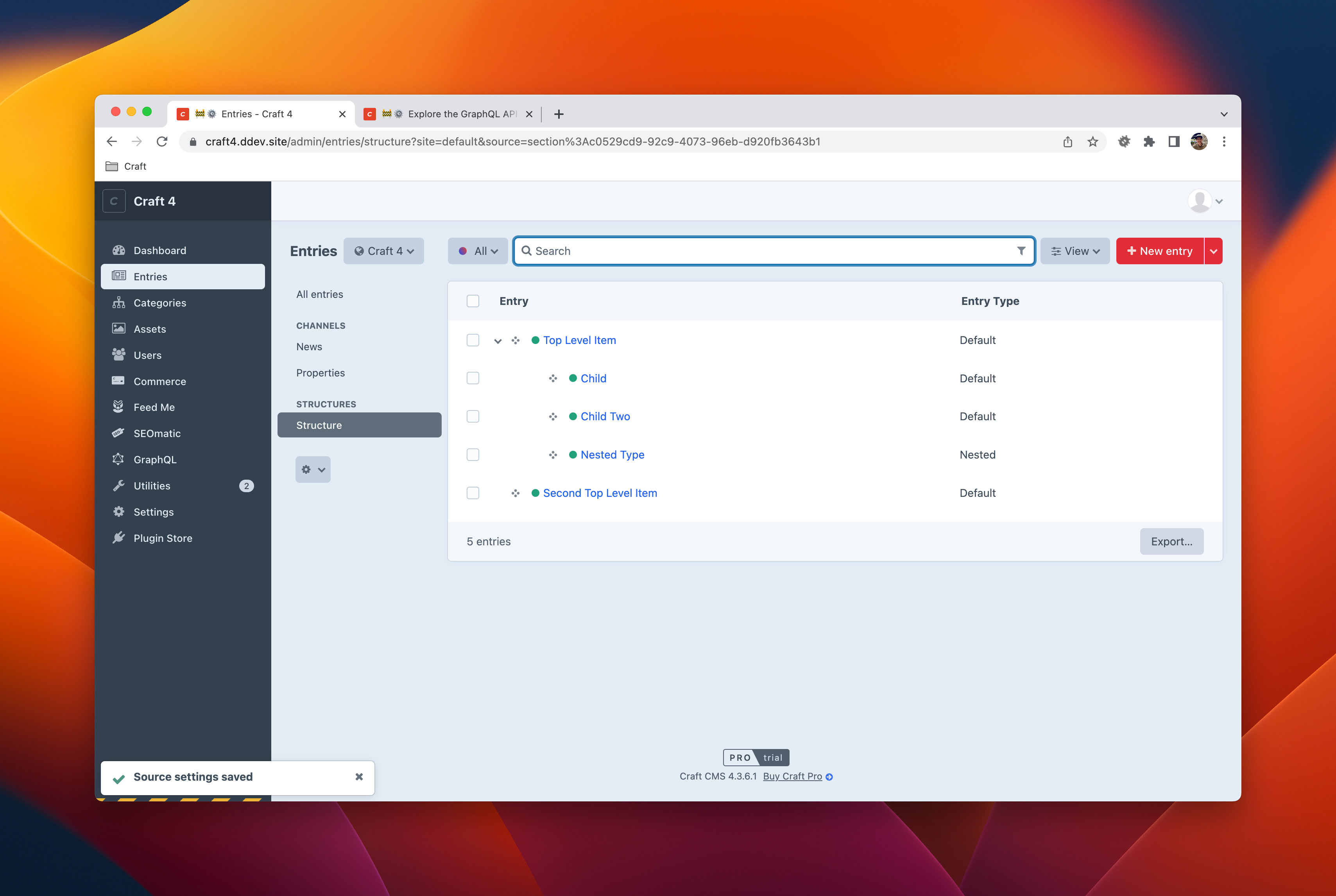
Task: Check the box for Child entry
Action: click(x=473, y=378)
